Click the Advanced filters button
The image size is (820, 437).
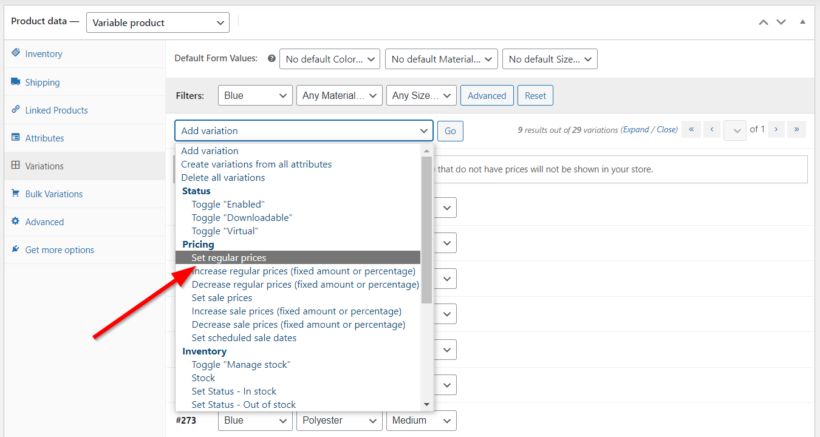point(487,96)
